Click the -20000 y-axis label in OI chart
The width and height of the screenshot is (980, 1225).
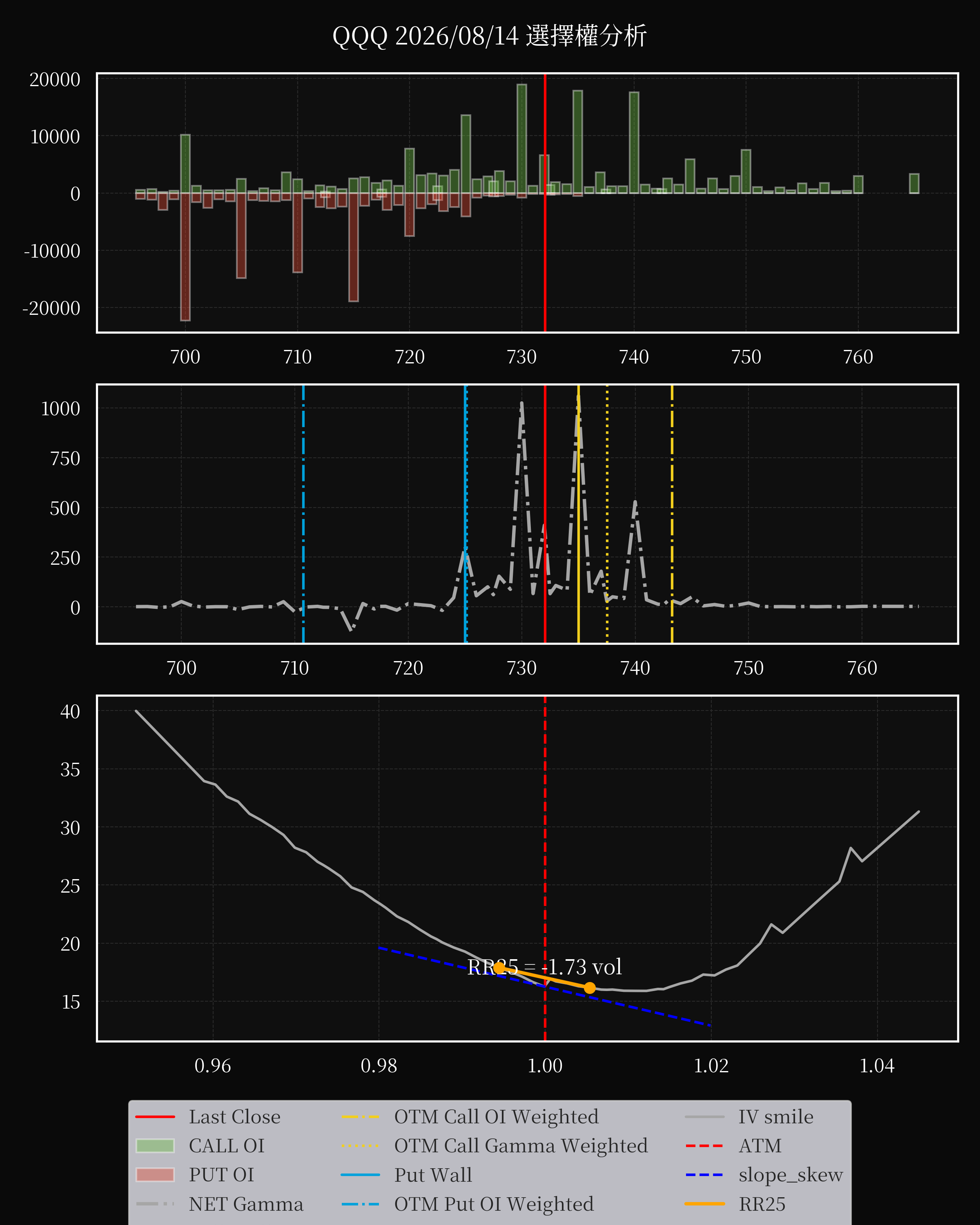52,308
